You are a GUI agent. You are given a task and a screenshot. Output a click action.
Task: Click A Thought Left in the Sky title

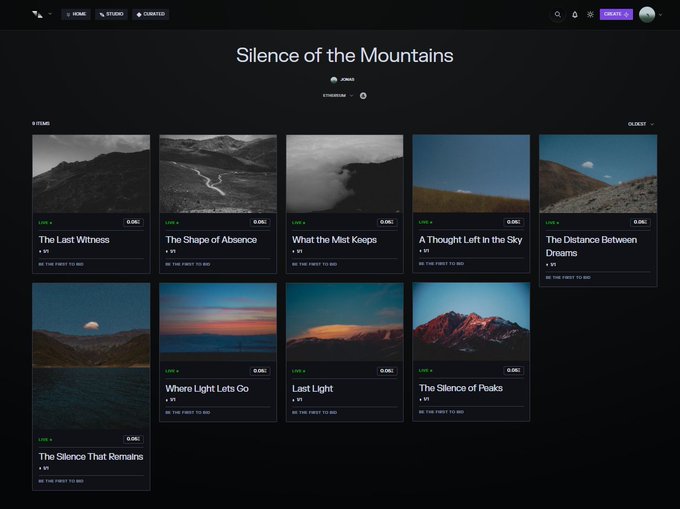click(x=471, y=240)
